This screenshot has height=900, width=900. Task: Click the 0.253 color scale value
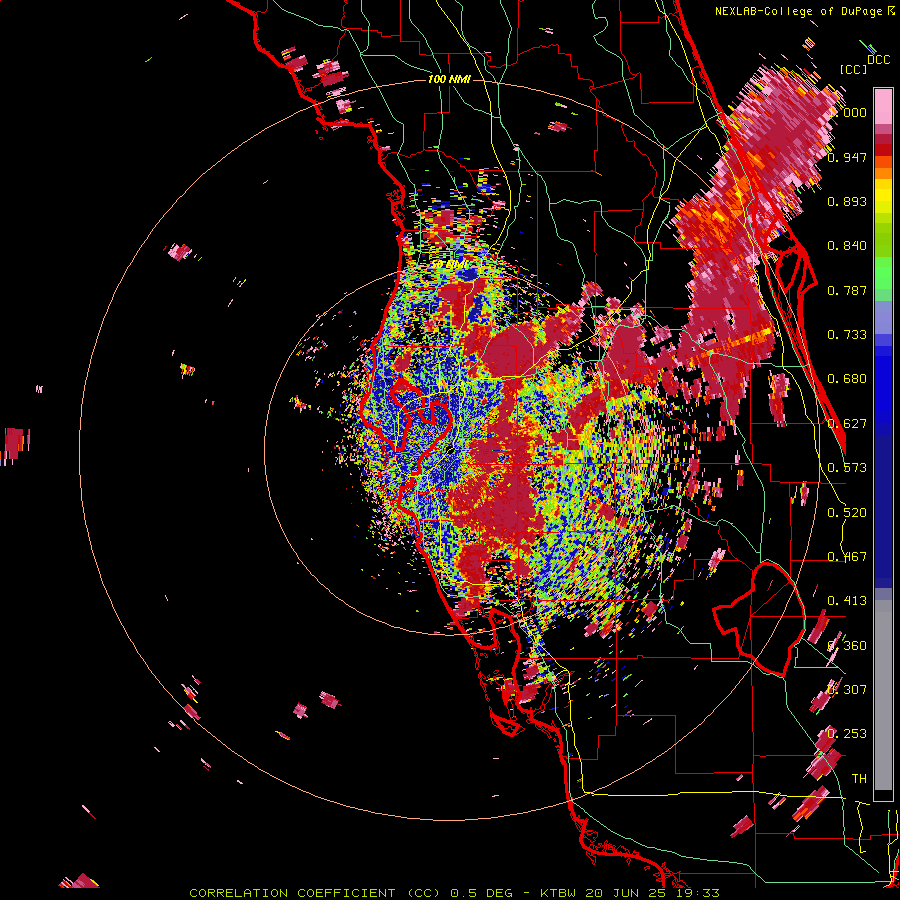(x=847, y=734)
